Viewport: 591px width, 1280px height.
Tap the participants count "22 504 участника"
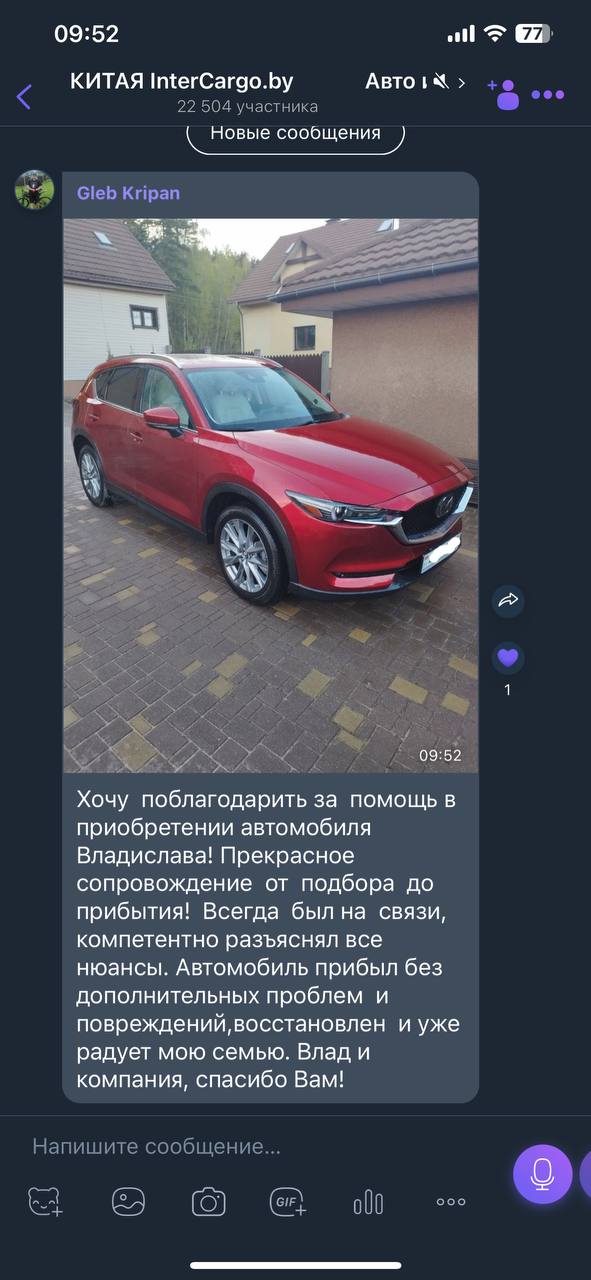coord(248,106)
